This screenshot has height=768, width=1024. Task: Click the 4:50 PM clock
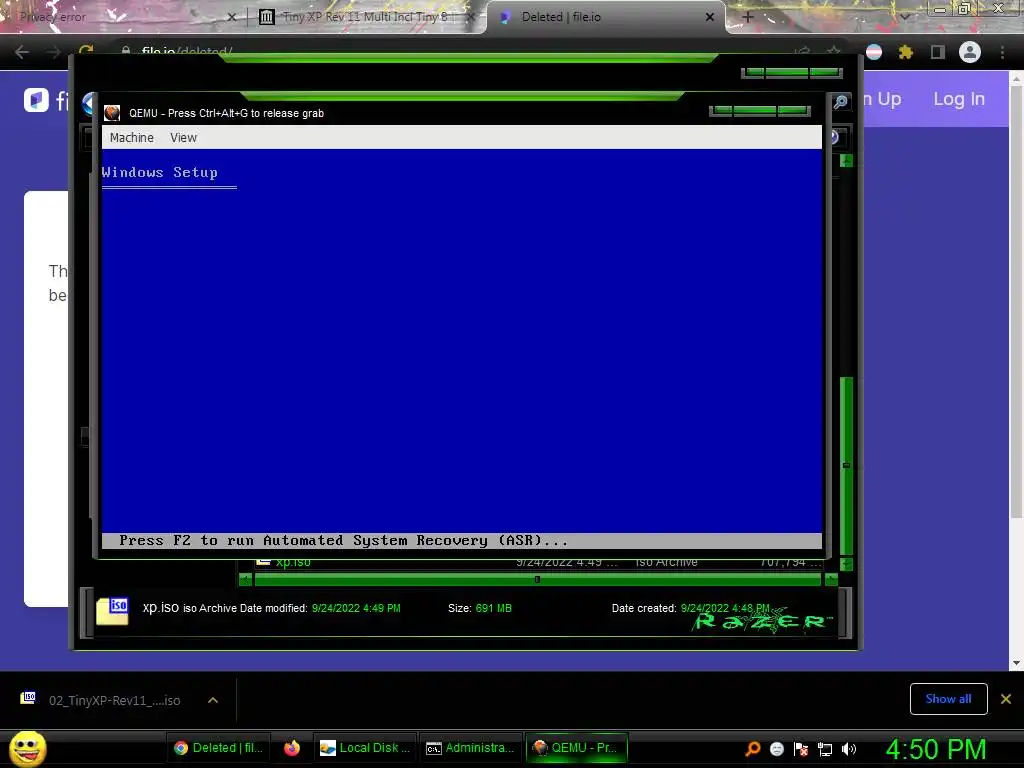[x=936, y=749]
